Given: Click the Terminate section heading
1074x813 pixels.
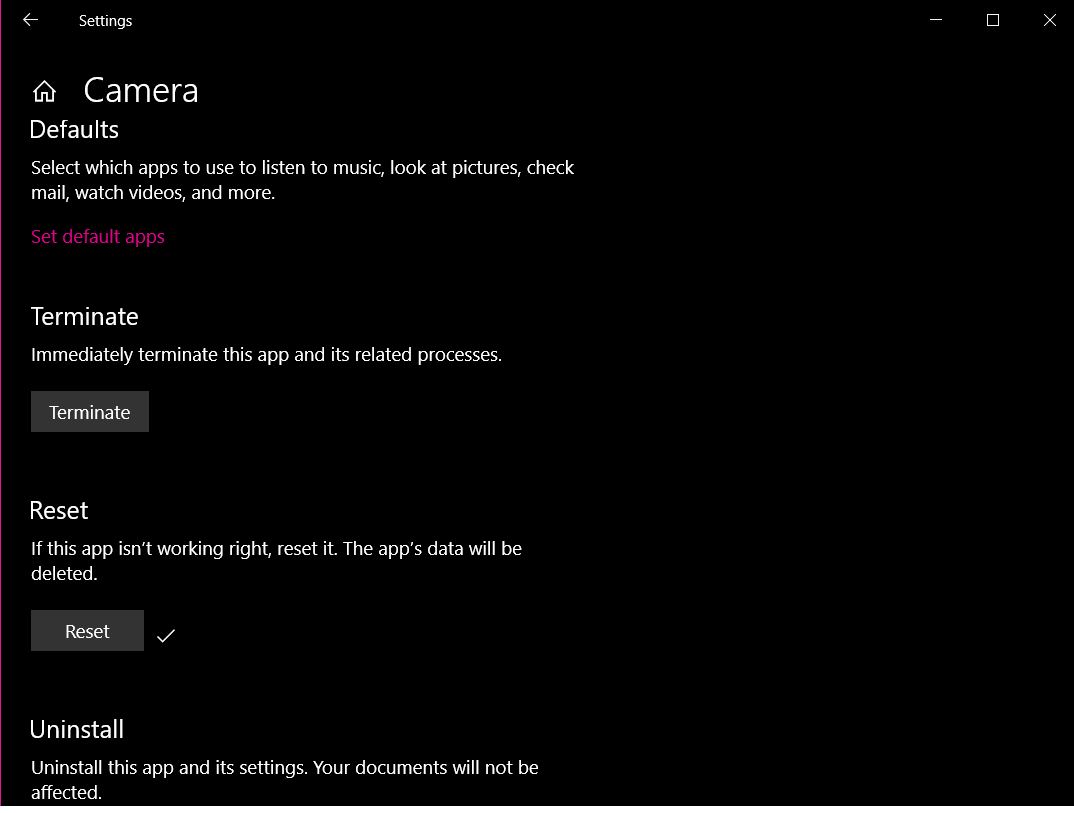Looking at the screenshot, I should pos(84,316).
